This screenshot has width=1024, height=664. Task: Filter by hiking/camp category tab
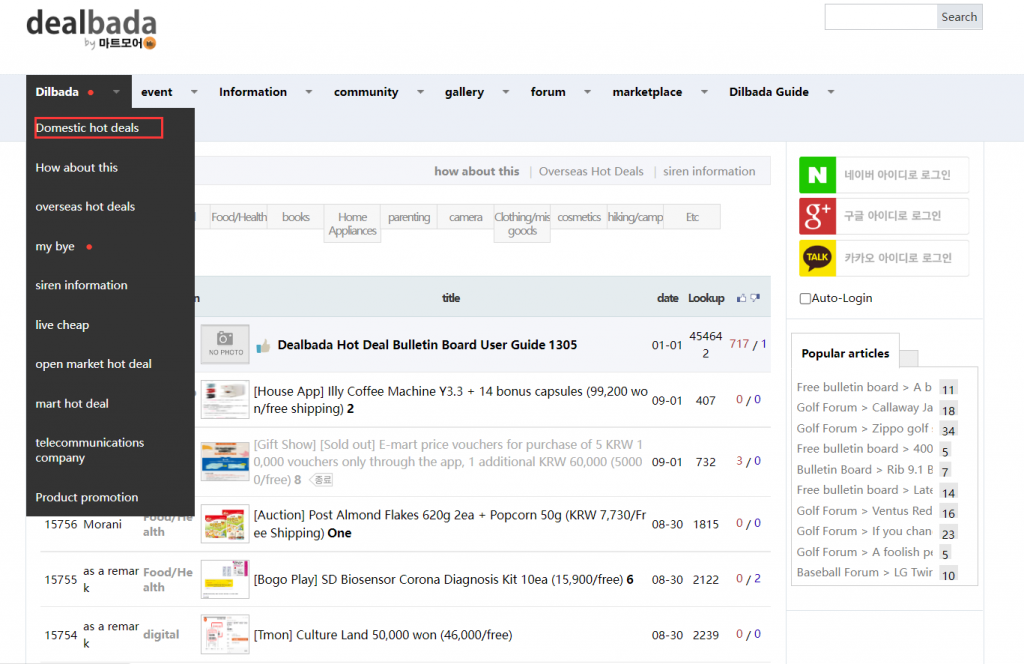[635, 217]
